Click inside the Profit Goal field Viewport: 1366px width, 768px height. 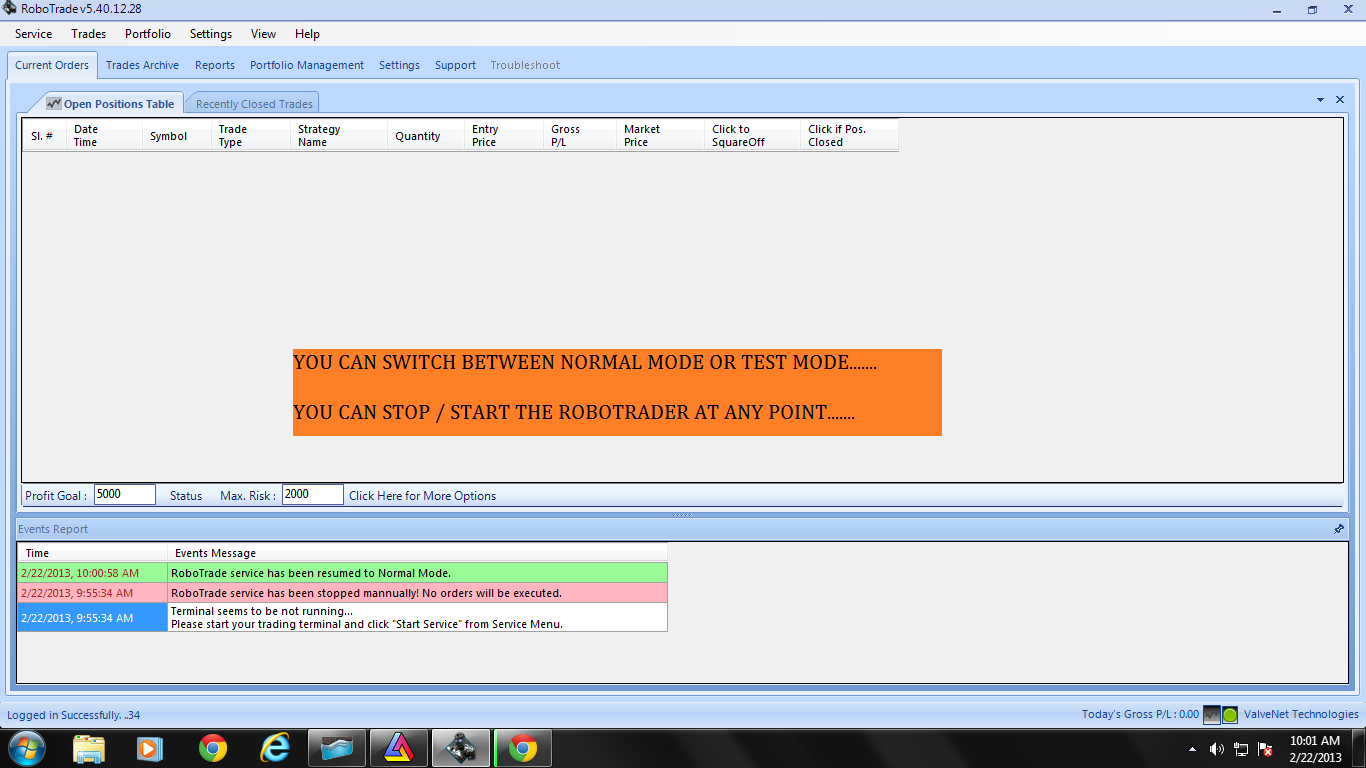click(x=124, y=494)
